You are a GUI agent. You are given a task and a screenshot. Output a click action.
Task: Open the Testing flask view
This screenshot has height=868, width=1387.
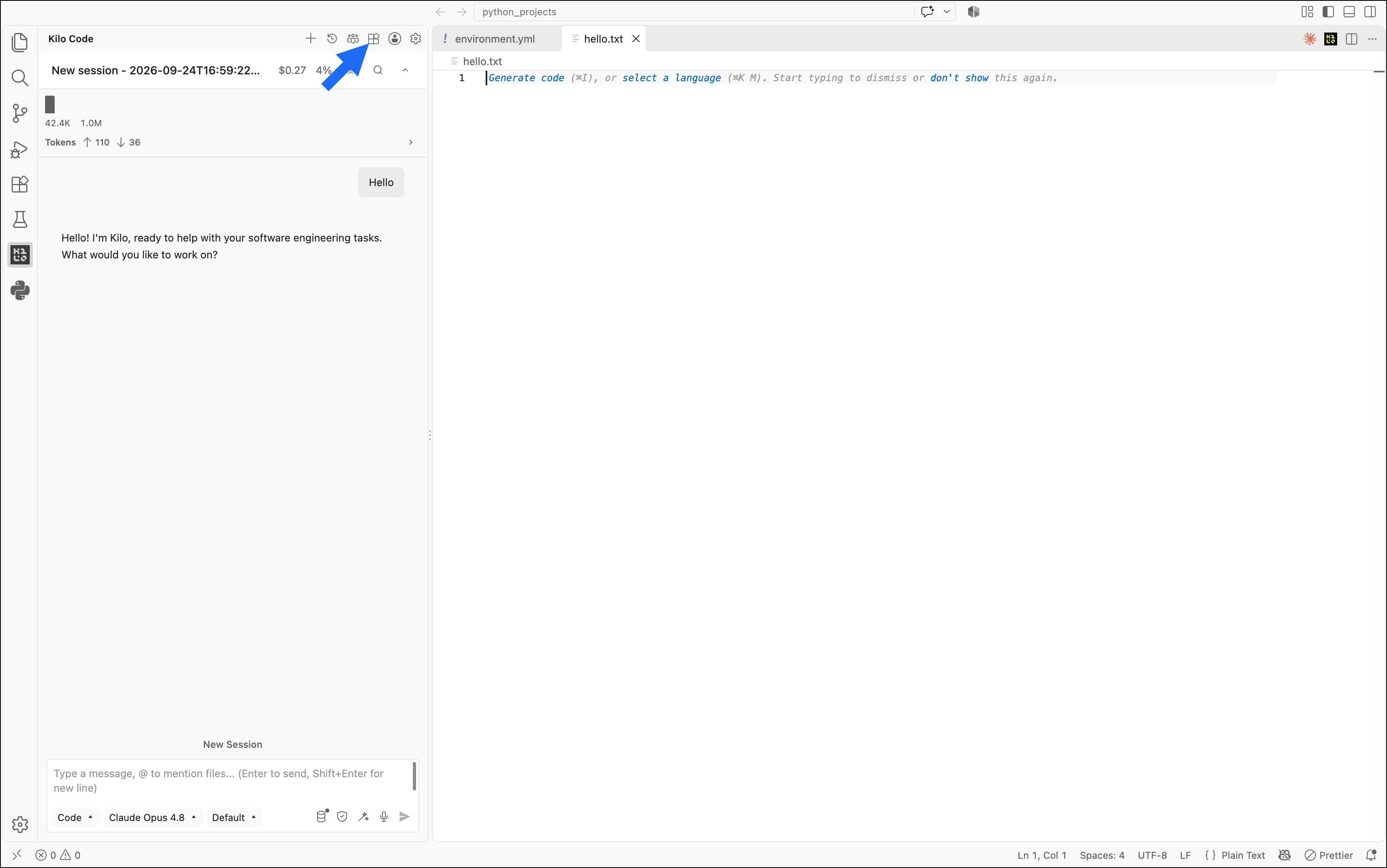click(x=20, y=219)
